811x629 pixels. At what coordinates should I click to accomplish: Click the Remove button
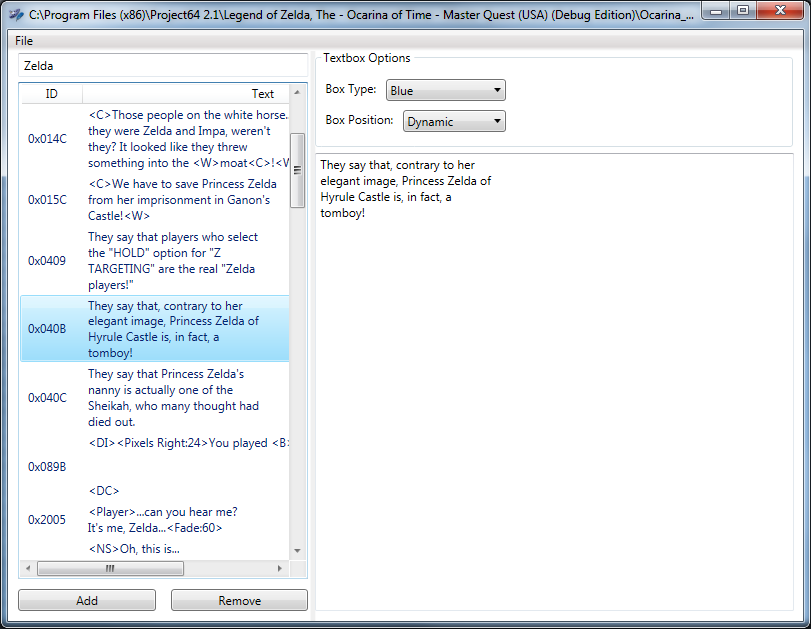point(239,600)
